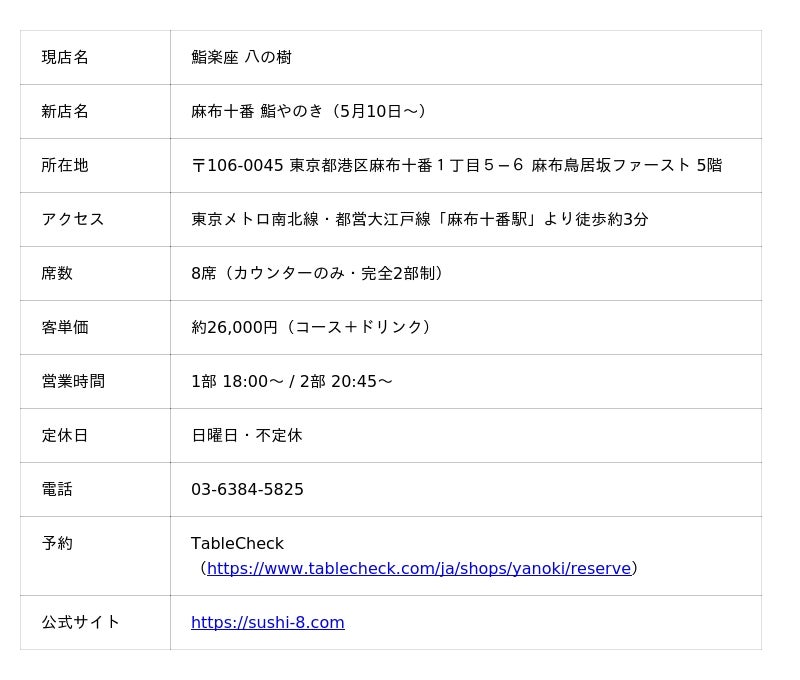This screenshot has width=800, height=680.
Task: Click the アクセス row header
Action: point(72,220)
